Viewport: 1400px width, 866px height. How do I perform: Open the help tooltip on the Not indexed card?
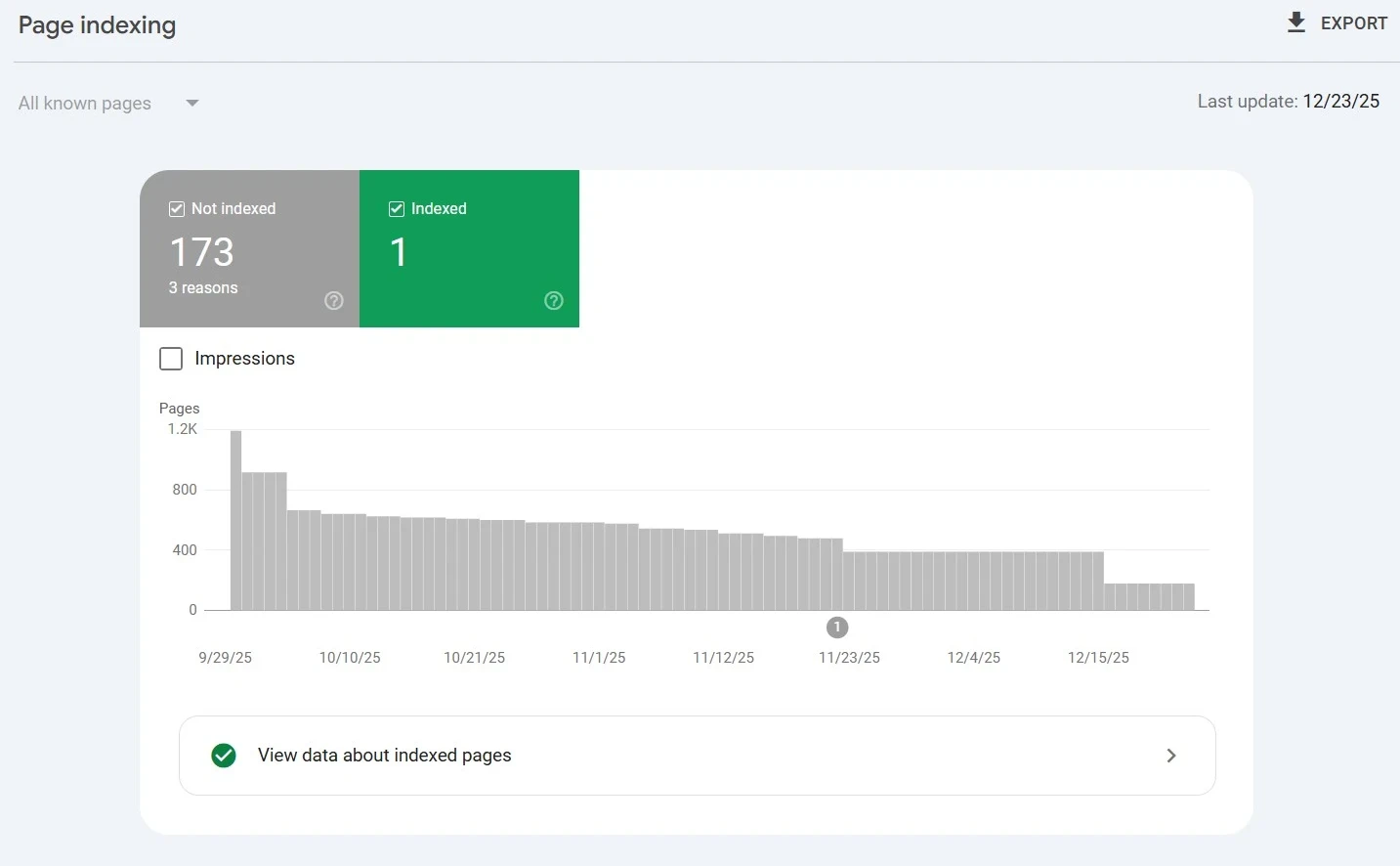coord(333,301)
